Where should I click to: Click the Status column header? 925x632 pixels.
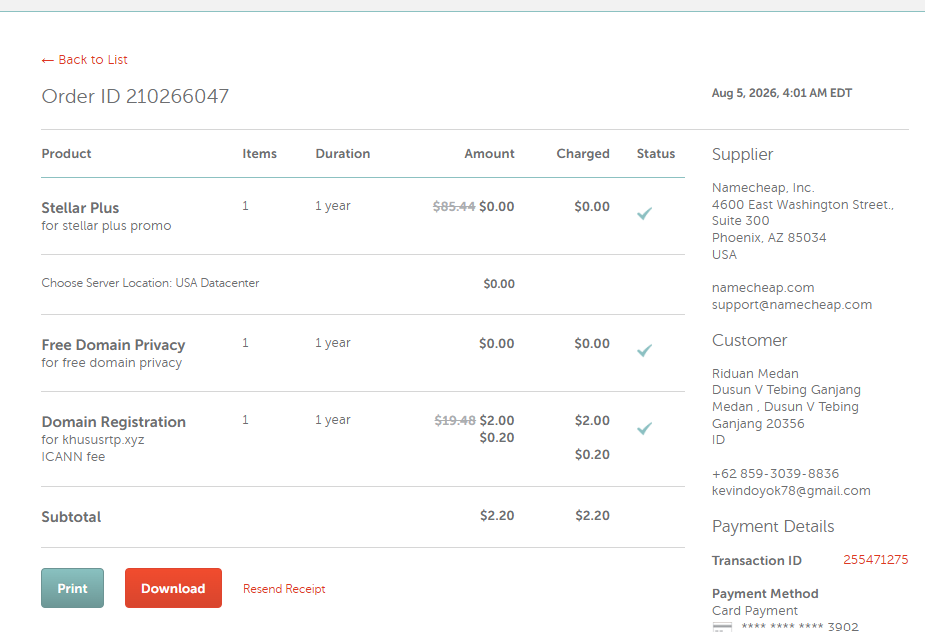(x=655, y=153)
